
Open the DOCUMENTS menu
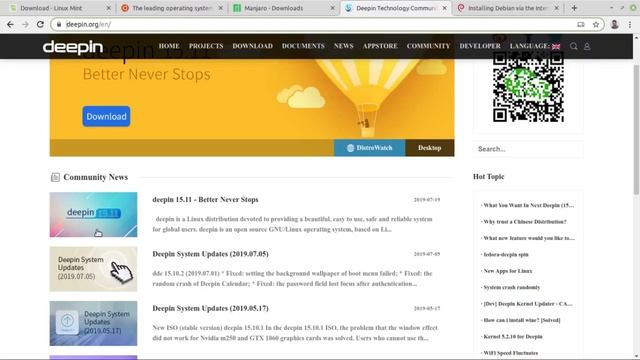tap(303, 46)
